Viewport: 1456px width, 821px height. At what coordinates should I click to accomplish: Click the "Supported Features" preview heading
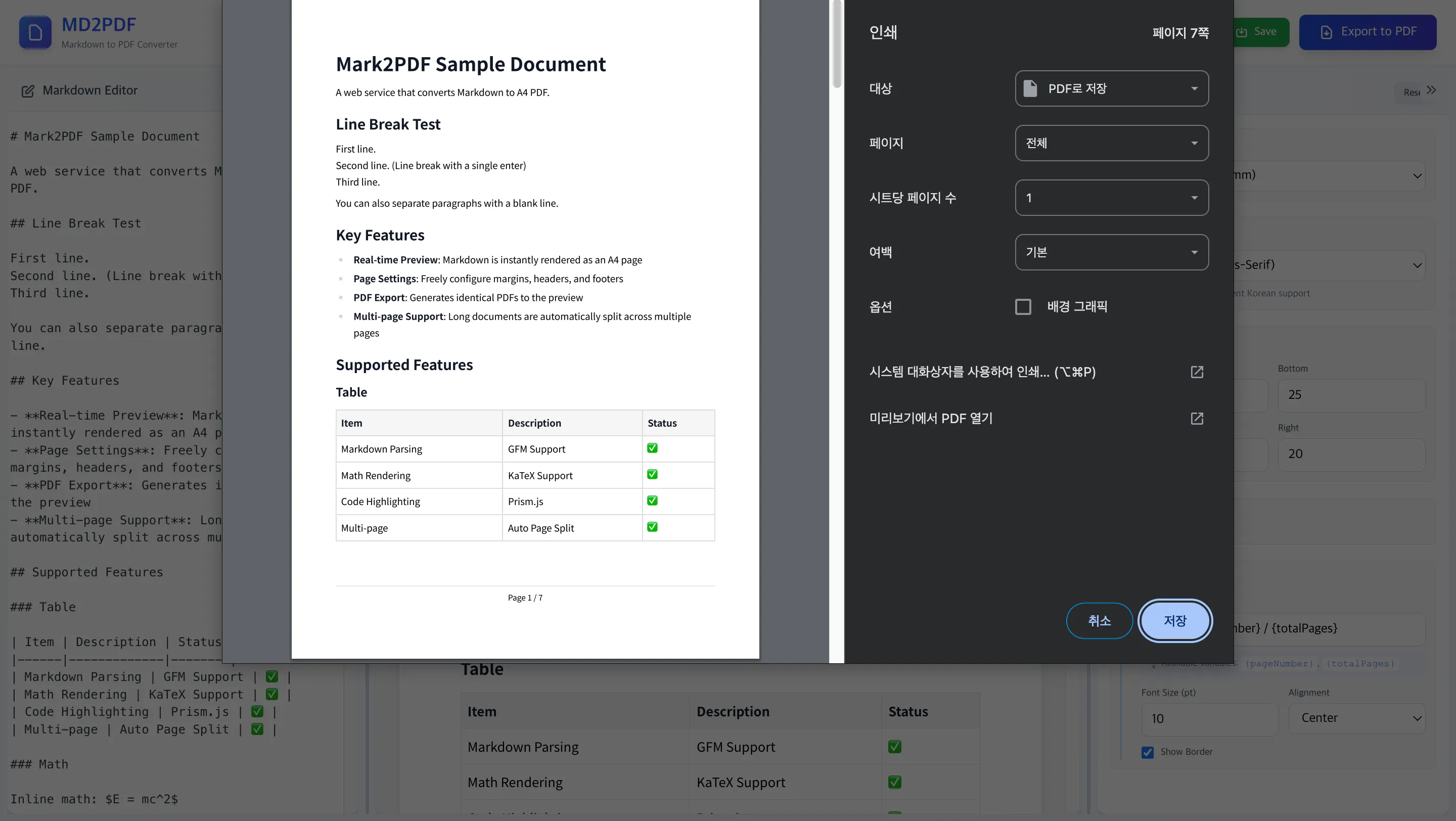tap(404, 365)
